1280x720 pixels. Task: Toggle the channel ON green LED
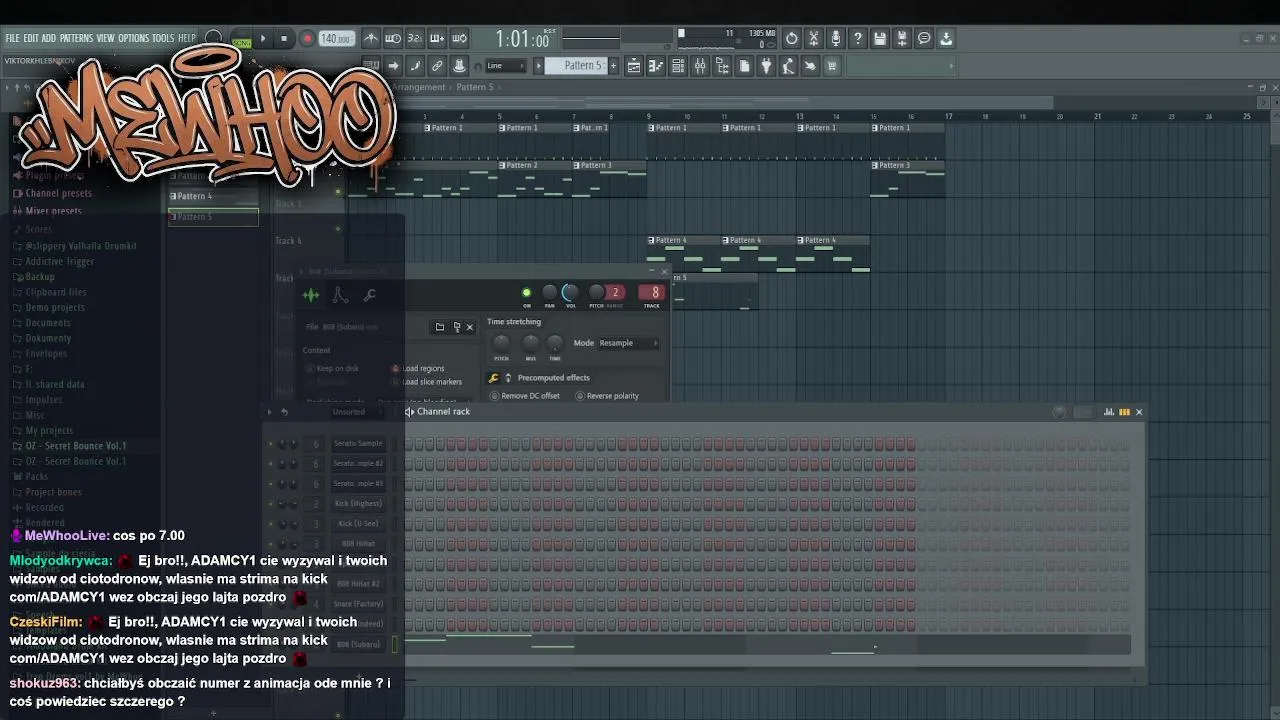pyautogui.click(x=527, y=293)
